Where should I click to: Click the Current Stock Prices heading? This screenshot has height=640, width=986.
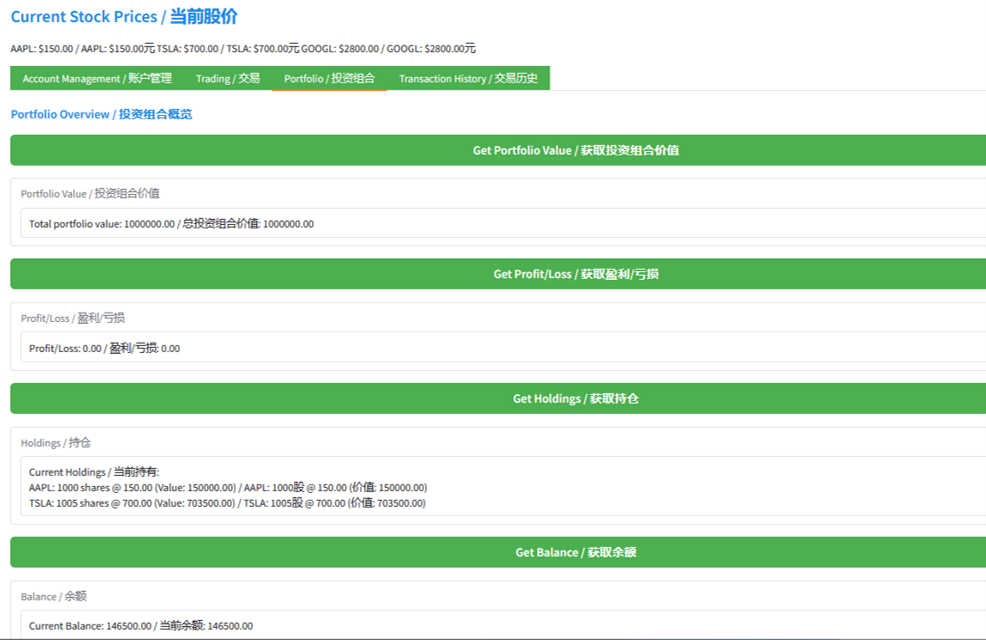pos(124,17)
